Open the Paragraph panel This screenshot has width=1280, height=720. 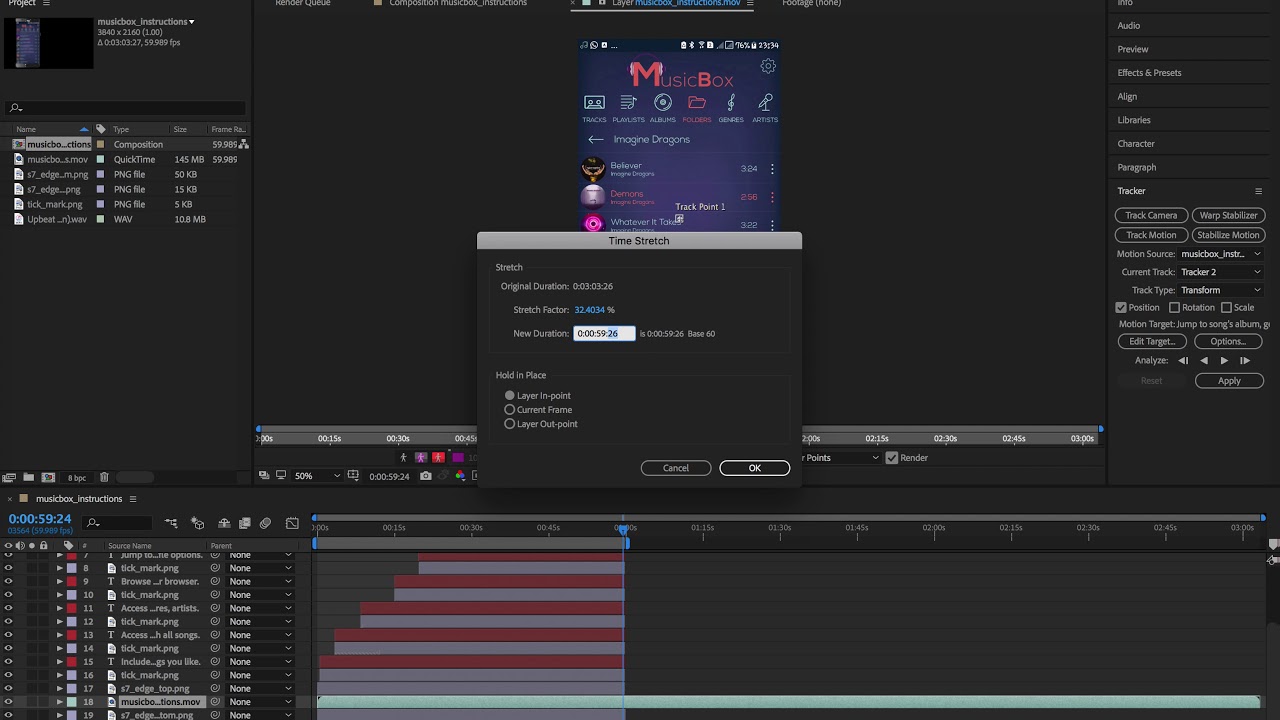coord(1137,167)
